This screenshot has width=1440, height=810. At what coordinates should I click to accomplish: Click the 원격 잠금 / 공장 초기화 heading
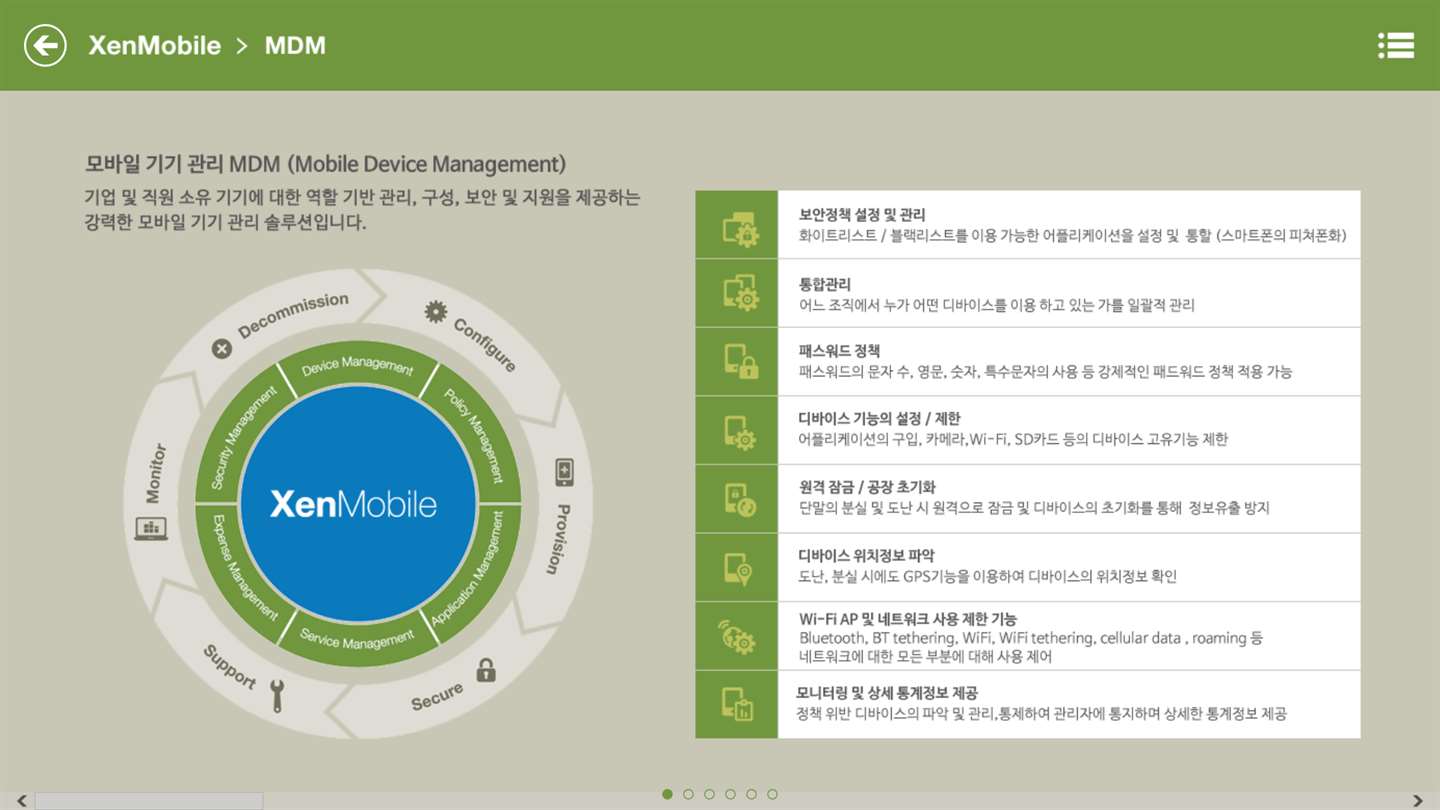[x=867, y=487]
